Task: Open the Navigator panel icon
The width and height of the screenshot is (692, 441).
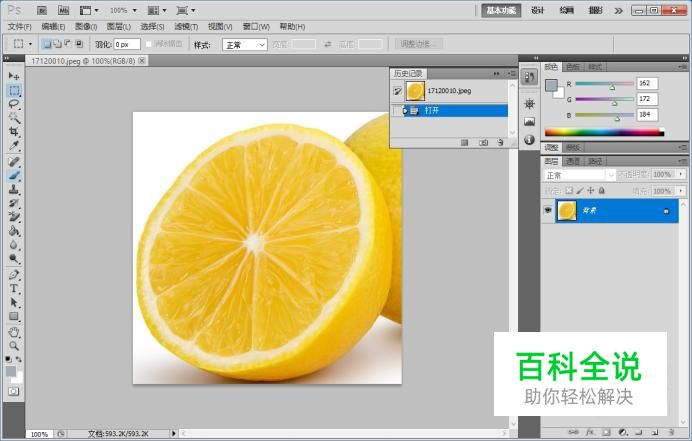Action: pyautogui.click(x=529, y=104)
